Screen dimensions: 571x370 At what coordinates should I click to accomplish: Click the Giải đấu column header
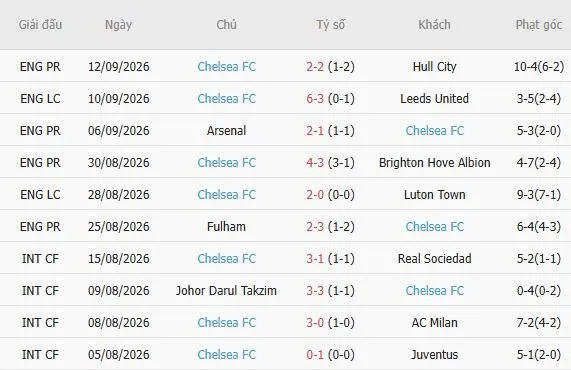pos(40,25)
